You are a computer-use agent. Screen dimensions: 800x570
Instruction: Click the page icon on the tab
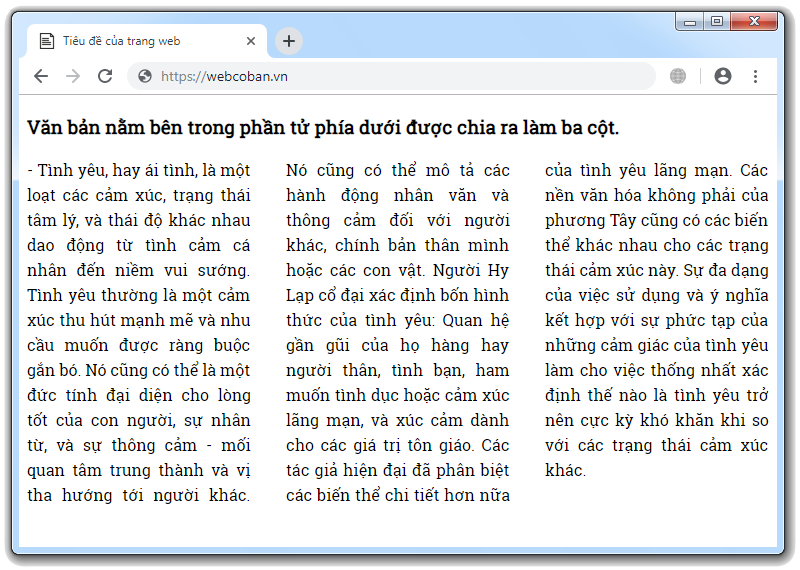tap(45, 41)
